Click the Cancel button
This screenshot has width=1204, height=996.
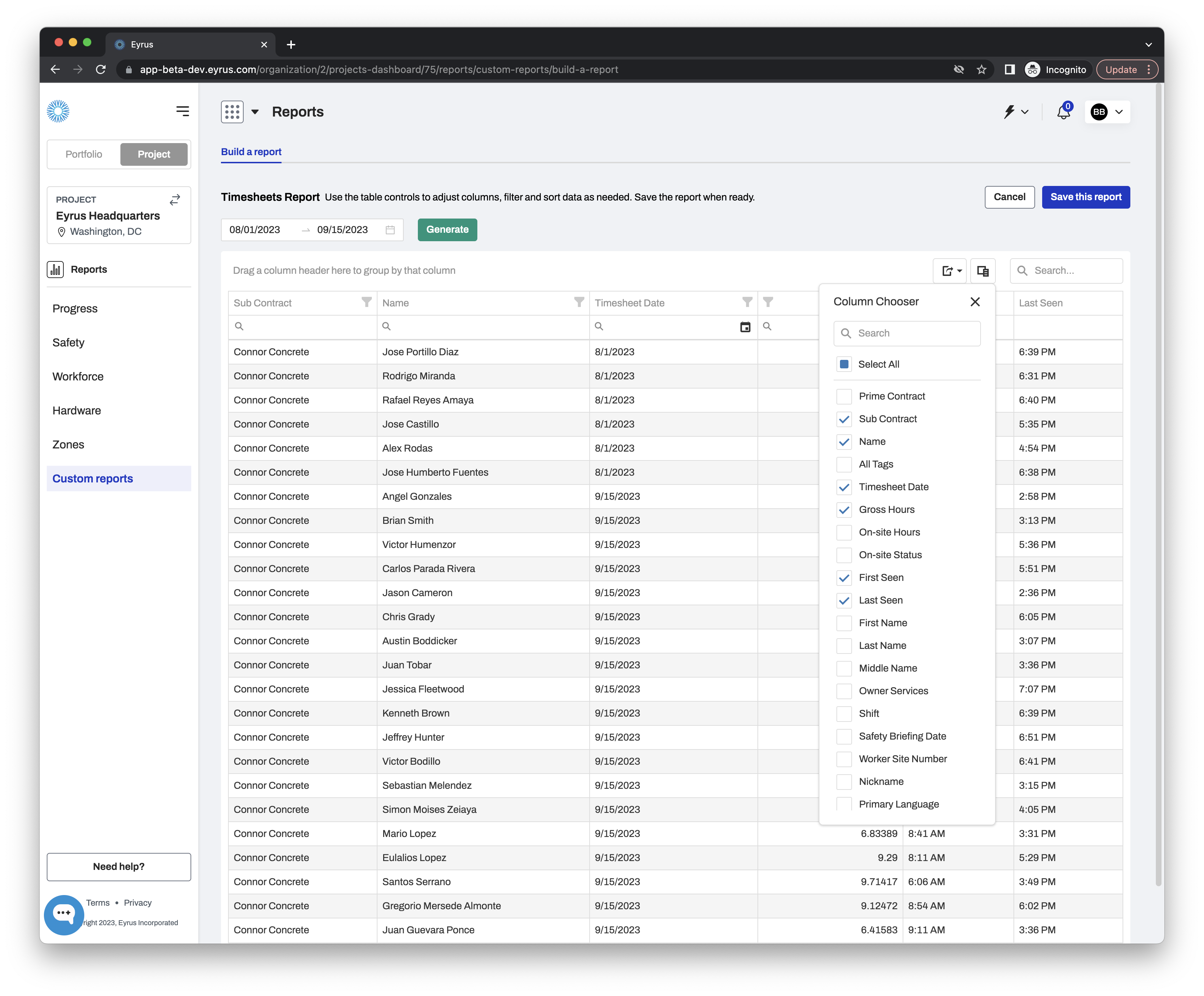1009,197
